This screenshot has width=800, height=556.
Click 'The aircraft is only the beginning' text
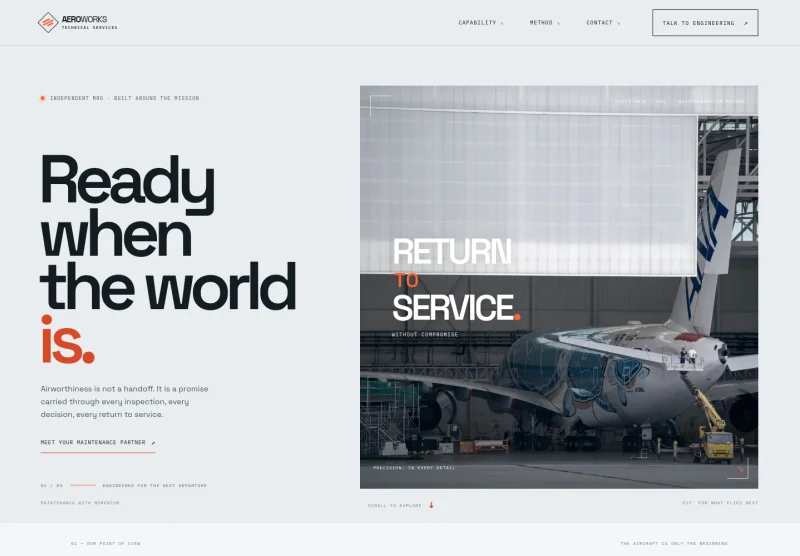(674, 544)
